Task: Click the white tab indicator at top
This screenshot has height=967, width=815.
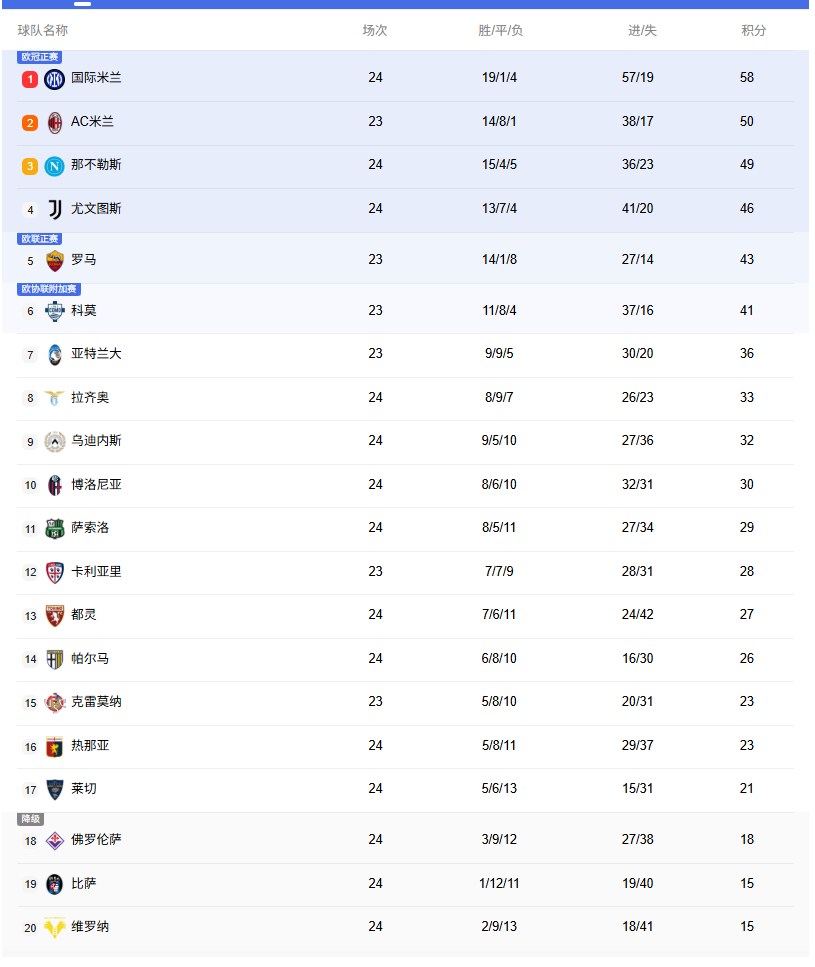Action: (83, 4)
